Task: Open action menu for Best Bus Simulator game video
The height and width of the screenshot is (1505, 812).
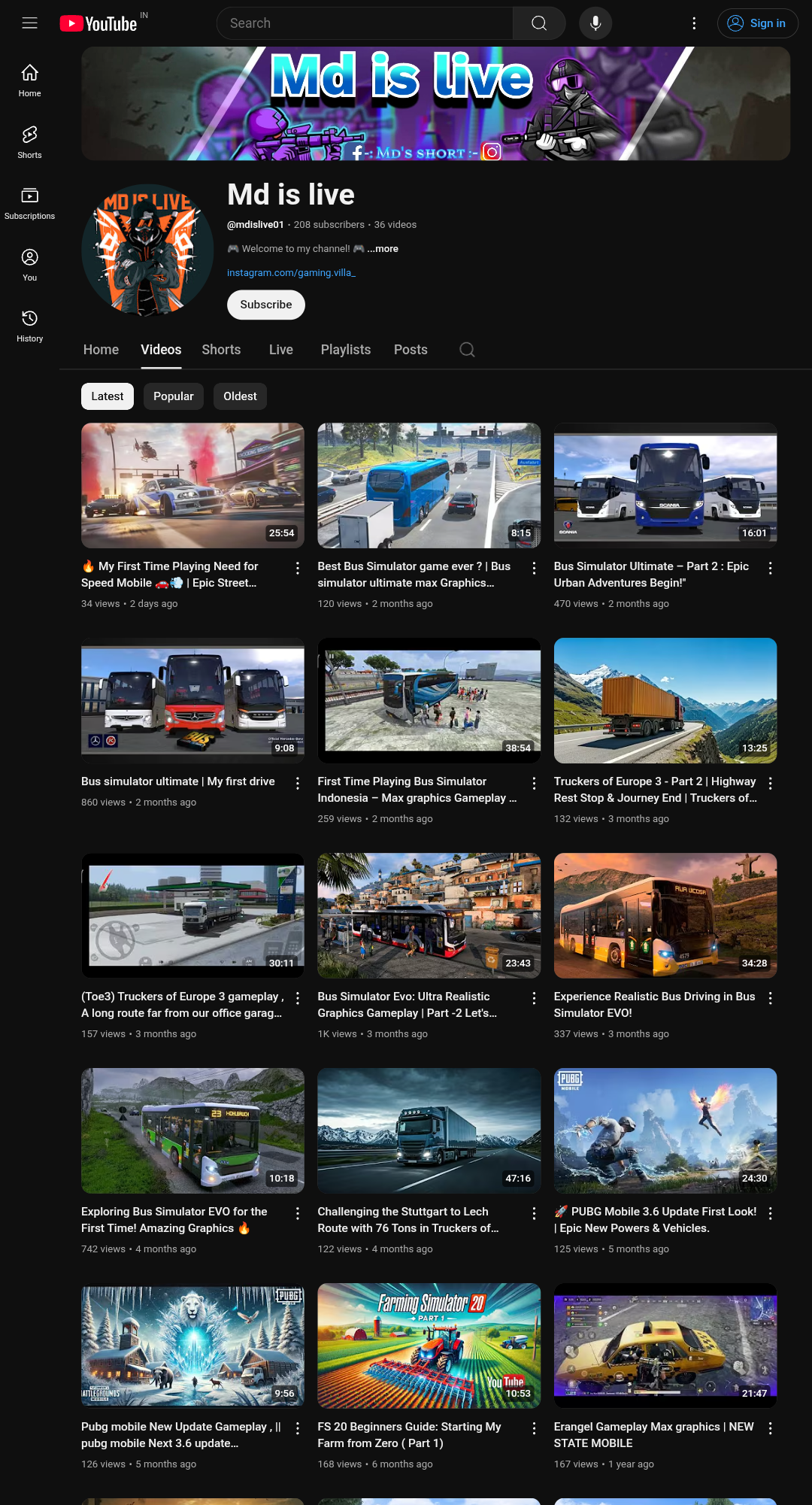Action: point(534,568)
